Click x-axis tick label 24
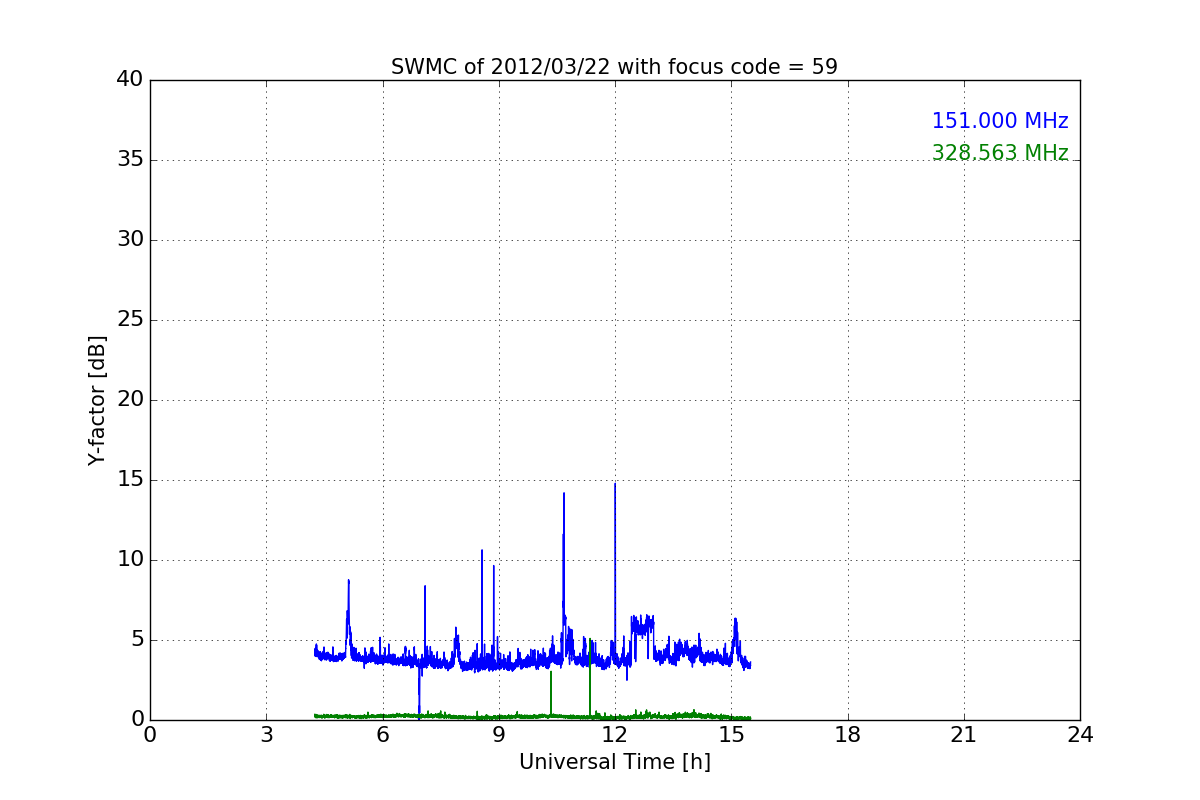The image size is (1200, 800). [1080, 734]
